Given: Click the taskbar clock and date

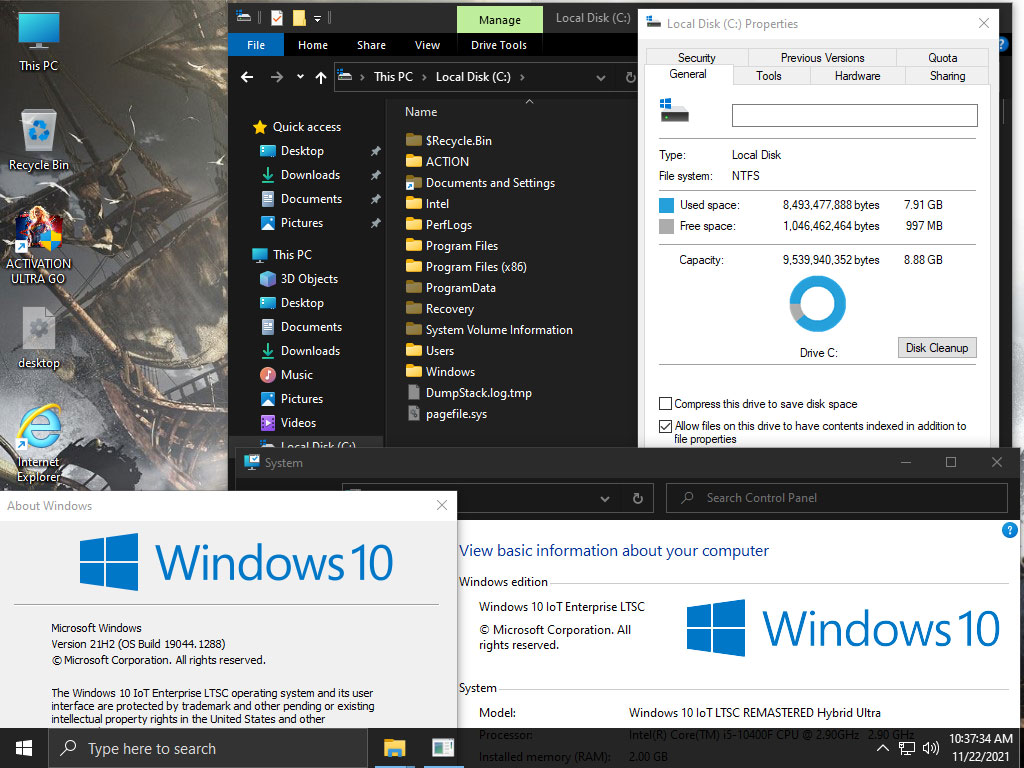Looking at the screenshot, I should pos(980,748).
